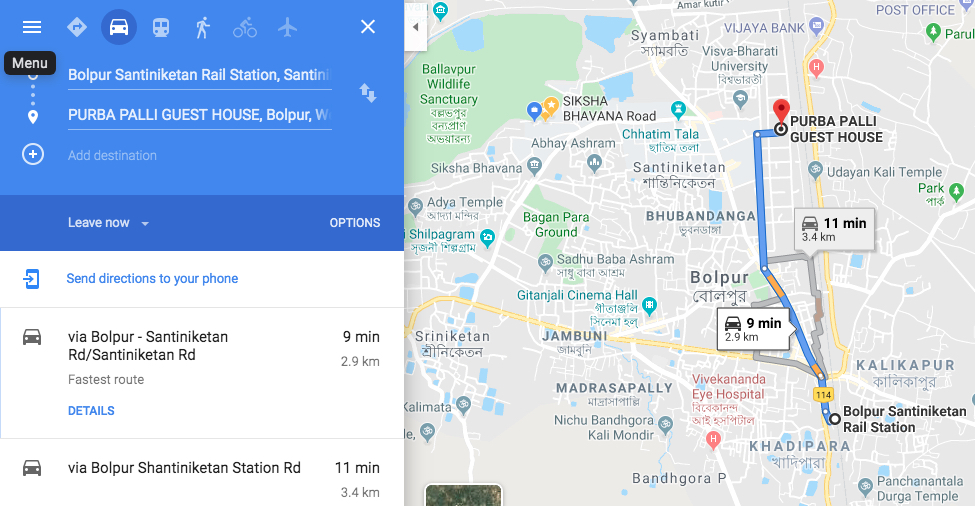The height and width of the screenshot is (506, 975).
Task: Select the best travel mode icon
Action: click(76, 27)
